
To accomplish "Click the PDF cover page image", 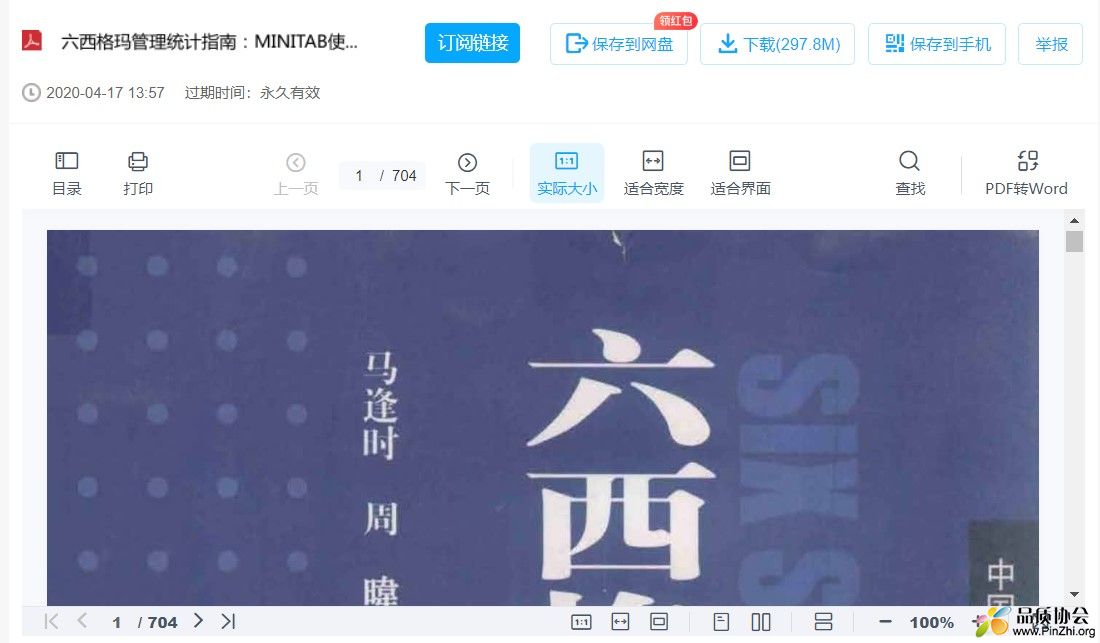I will [x=542, y=418].
